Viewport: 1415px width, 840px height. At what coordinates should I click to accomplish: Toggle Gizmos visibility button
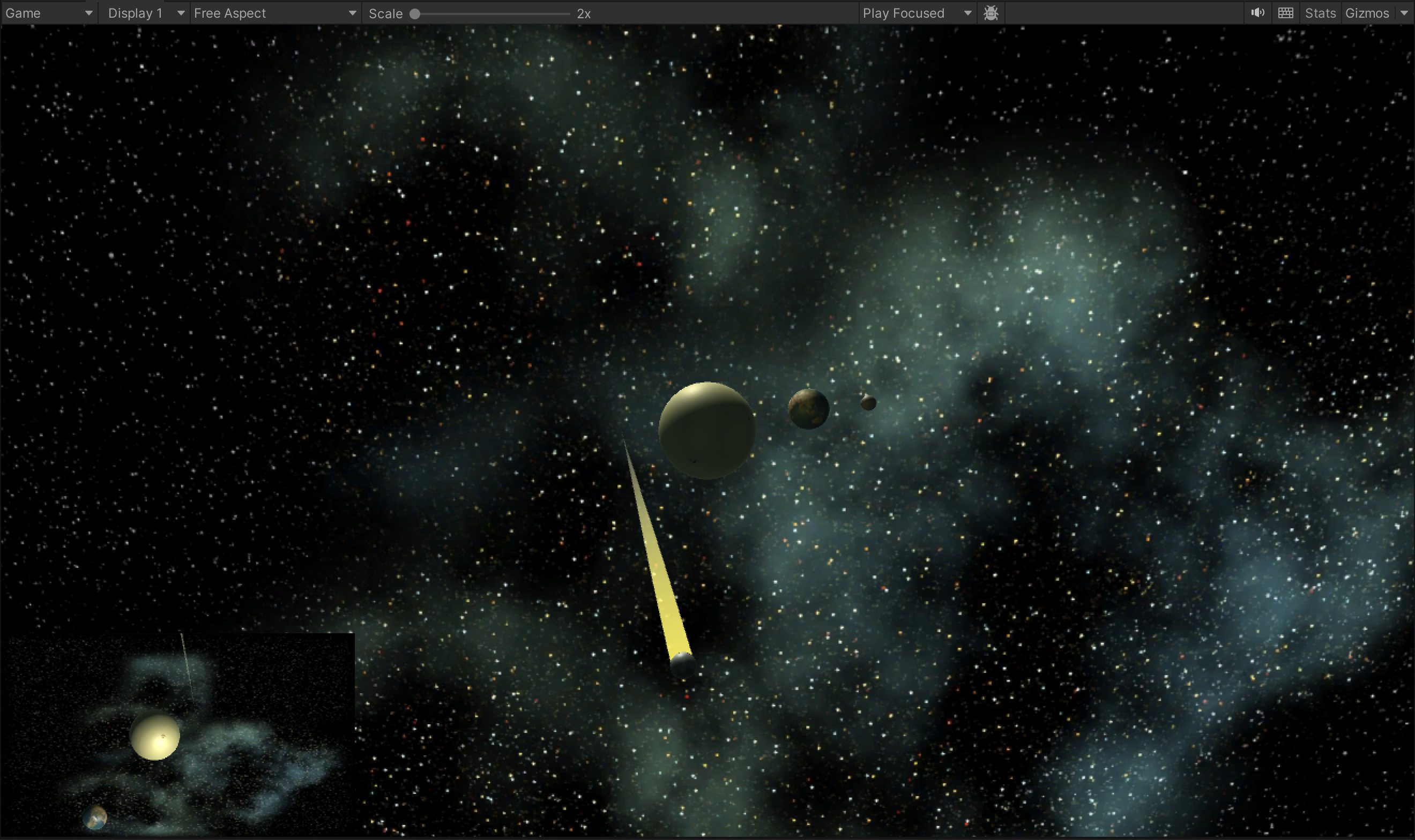(x=1367, y=13)
